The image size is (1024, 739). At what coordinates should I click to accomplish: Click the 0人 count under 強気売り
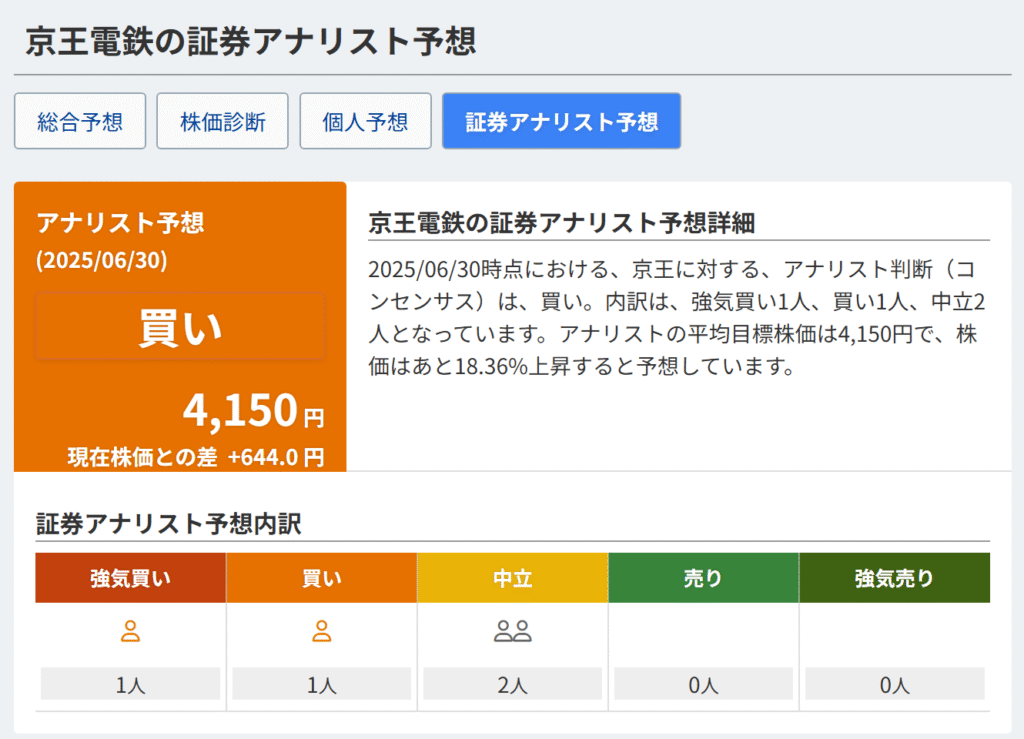tap(895, 685)
